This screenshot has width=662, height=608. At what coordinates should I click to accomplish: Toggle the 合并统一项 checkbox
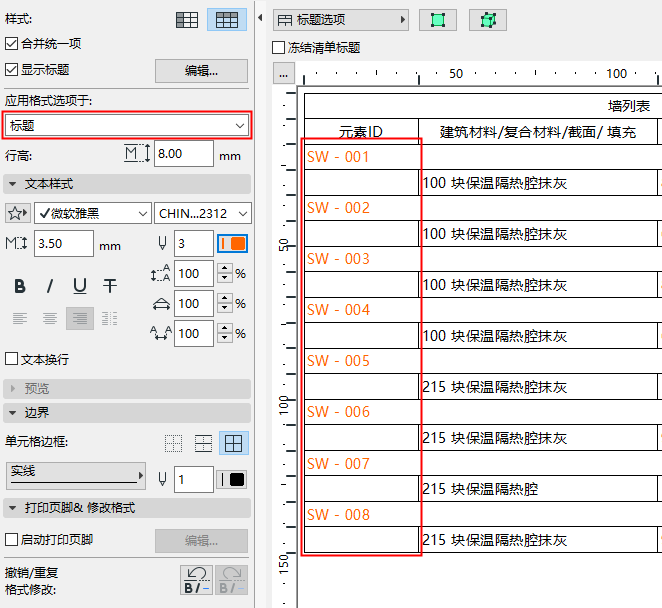[x=11, y=43]
